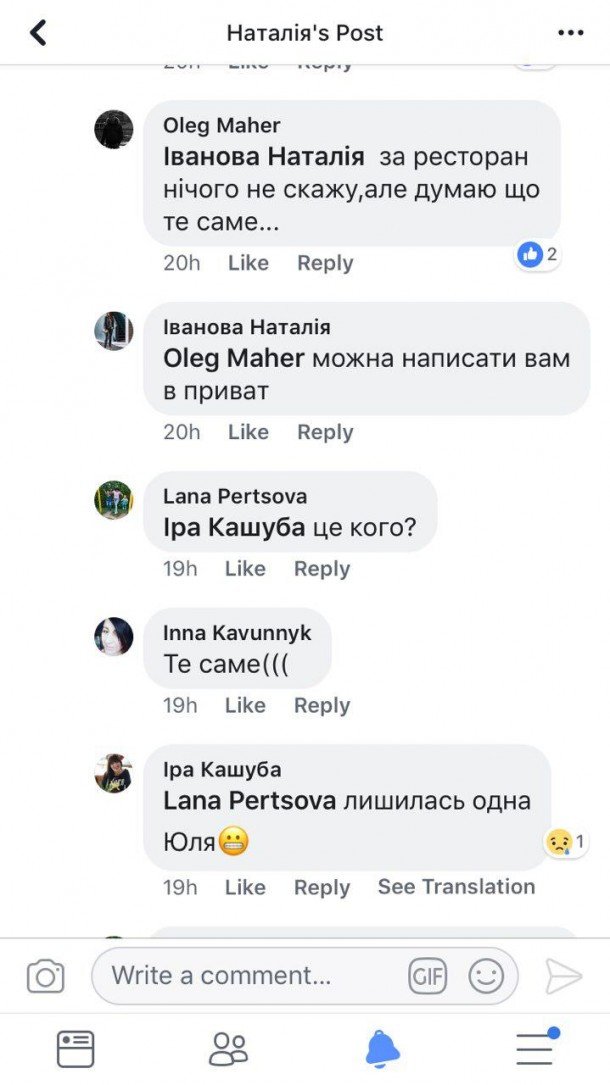Open Inna Kavunnyk's profile picture
Screen dimensions: 610x1085
(114, 637)
